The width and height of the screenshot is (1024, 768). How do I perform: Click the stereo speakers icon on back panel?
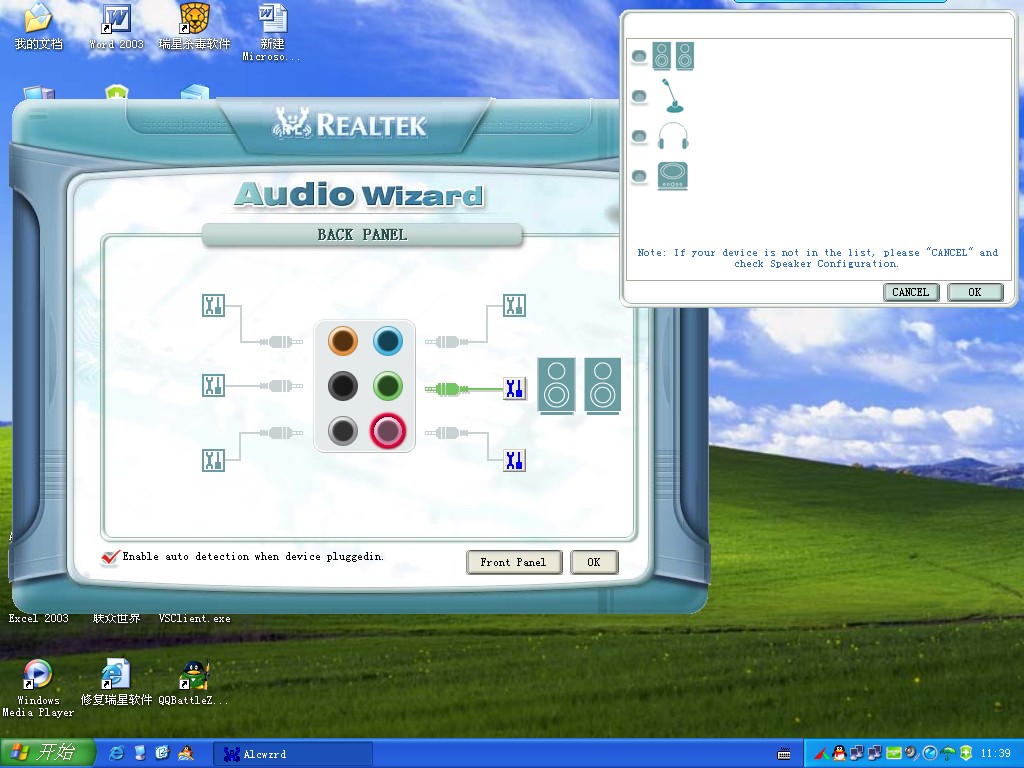[579, 386]
